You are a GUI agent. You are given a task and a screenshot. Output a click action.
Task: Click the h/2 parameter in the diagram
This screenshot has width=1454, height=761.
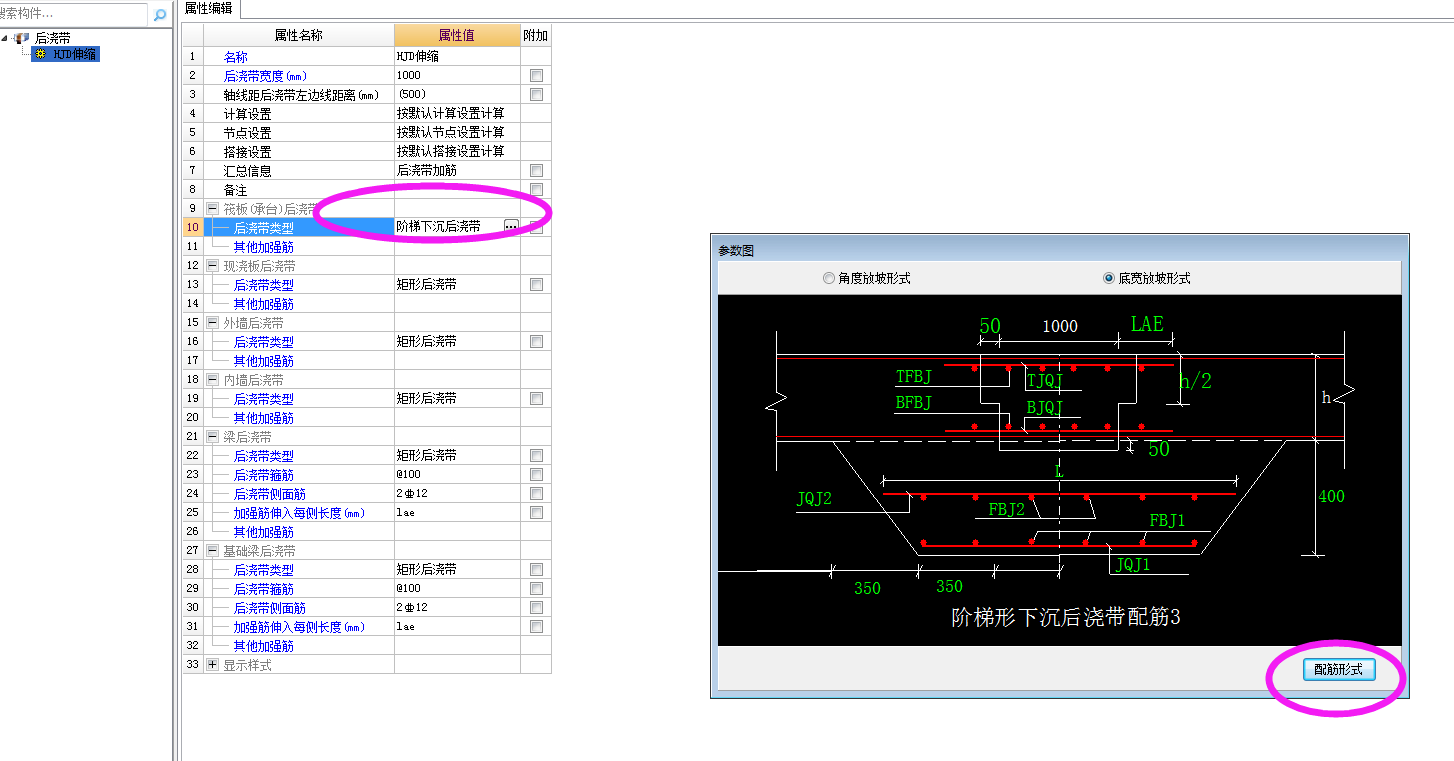click(x=1196, y=380)
